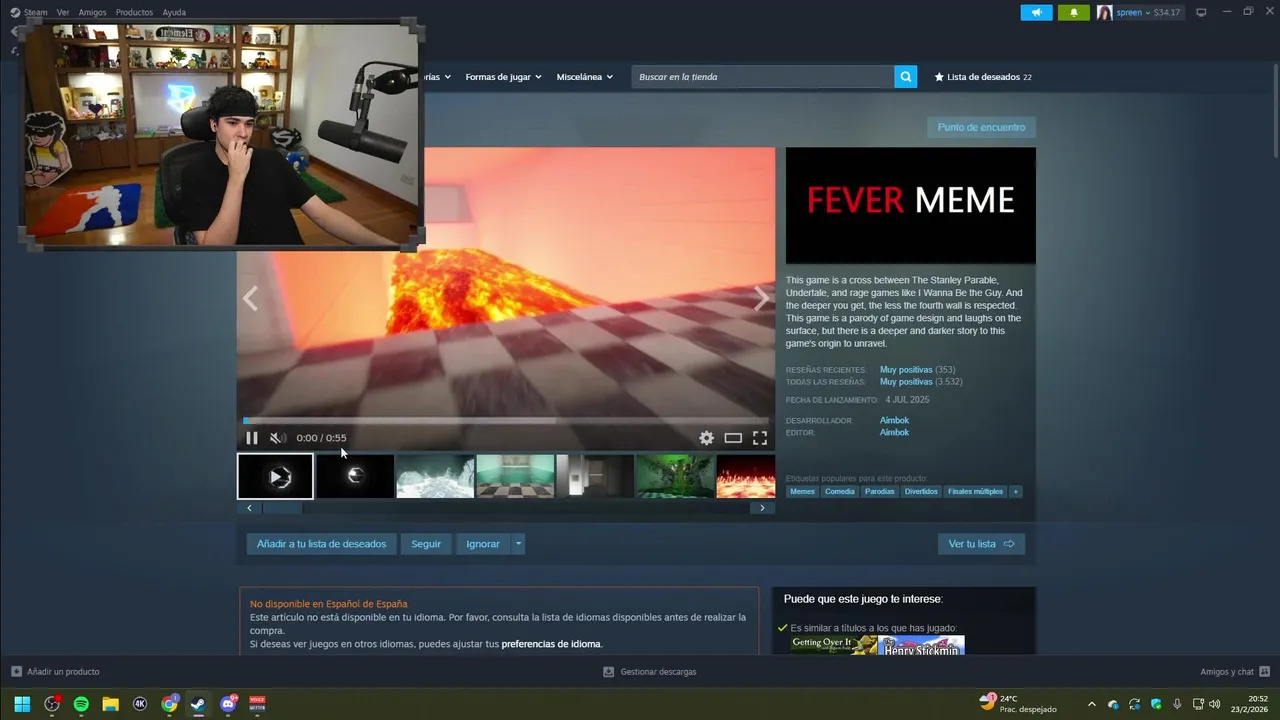The width and height of the screenshot is (1280, 720).
Task: Select the Finales múltiples tag
Action: [x=975, y=492]
